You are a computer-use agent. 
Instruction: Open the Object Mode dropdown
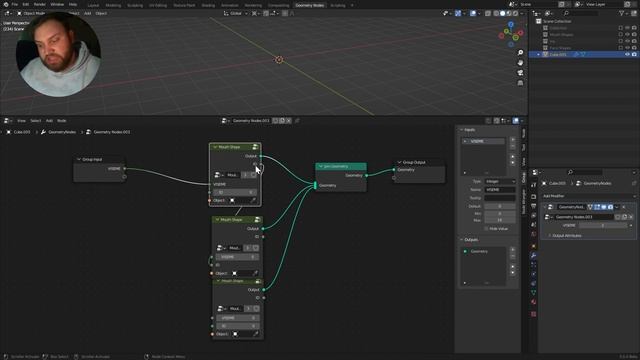(x=31, y=13)
